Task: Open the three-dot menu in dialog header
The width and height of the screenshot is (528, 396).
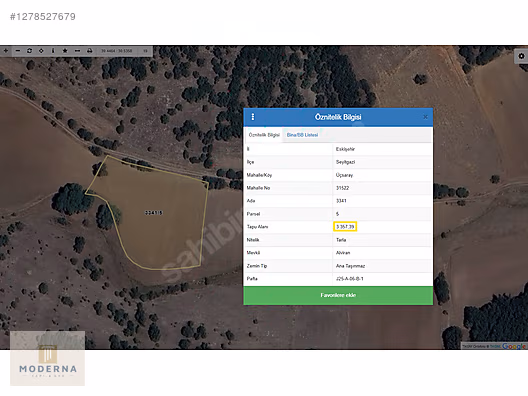Action: [x=253, y=117]
